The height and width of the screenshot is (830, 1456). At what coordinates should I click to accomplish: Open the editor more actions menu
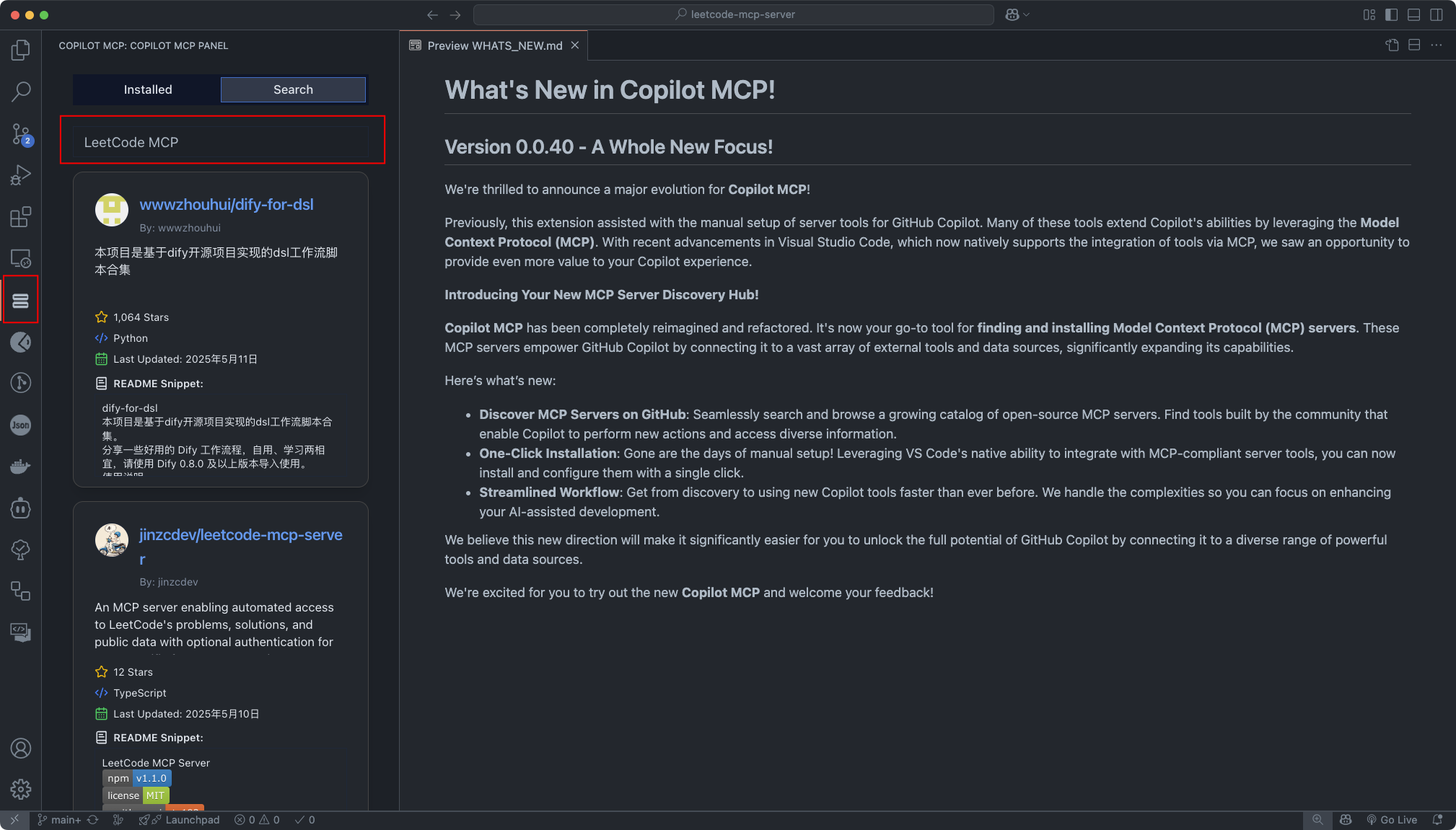(x=1436, y=45)
